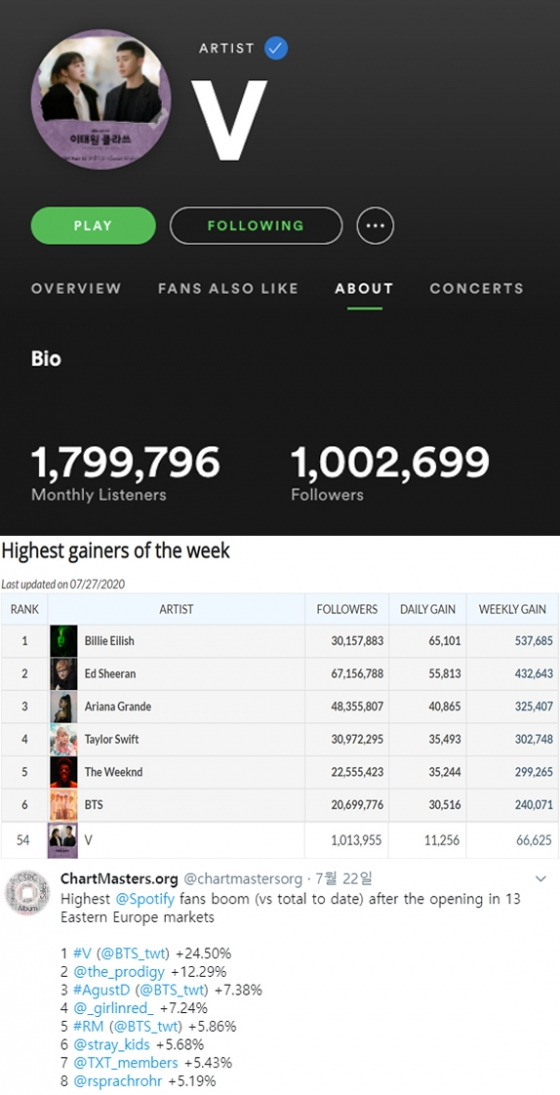This screenshot has height=1095, width=560.
Task: Click The Weeknd artist thumbnail icon
Action: [x=64, y=772]
